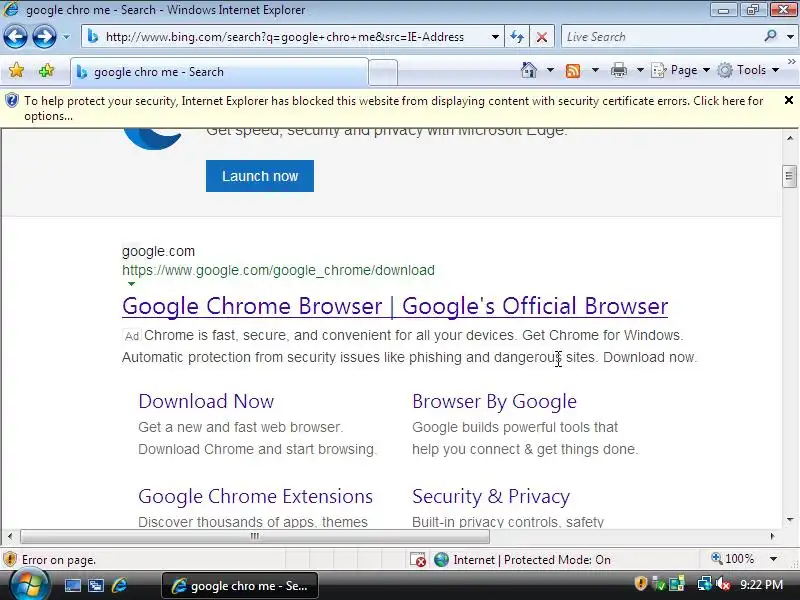
Task: Expand the Print dropdown arrow
Action: 640,70
